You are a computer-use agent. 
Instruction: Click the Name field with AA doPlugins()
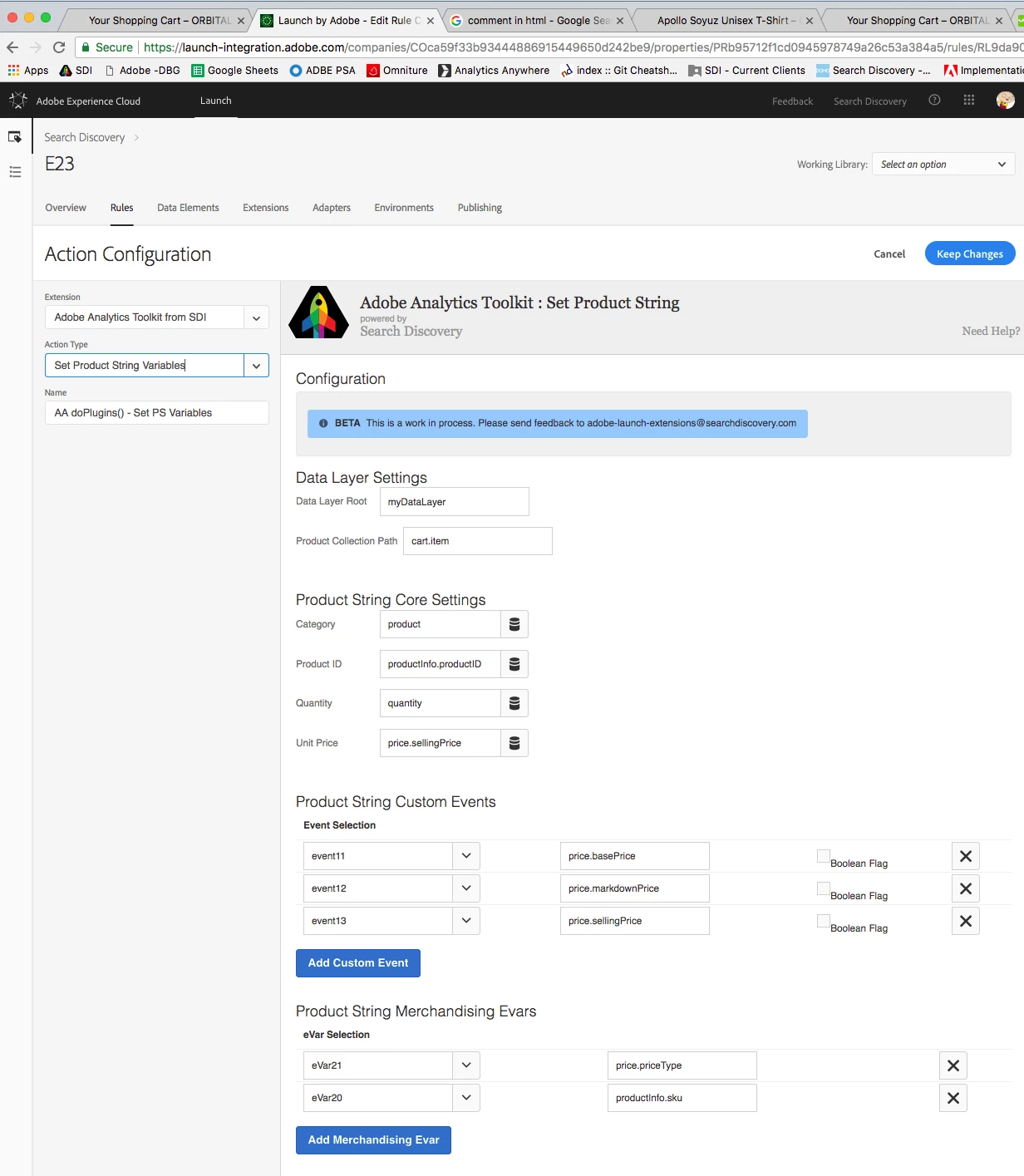point(157,413)
